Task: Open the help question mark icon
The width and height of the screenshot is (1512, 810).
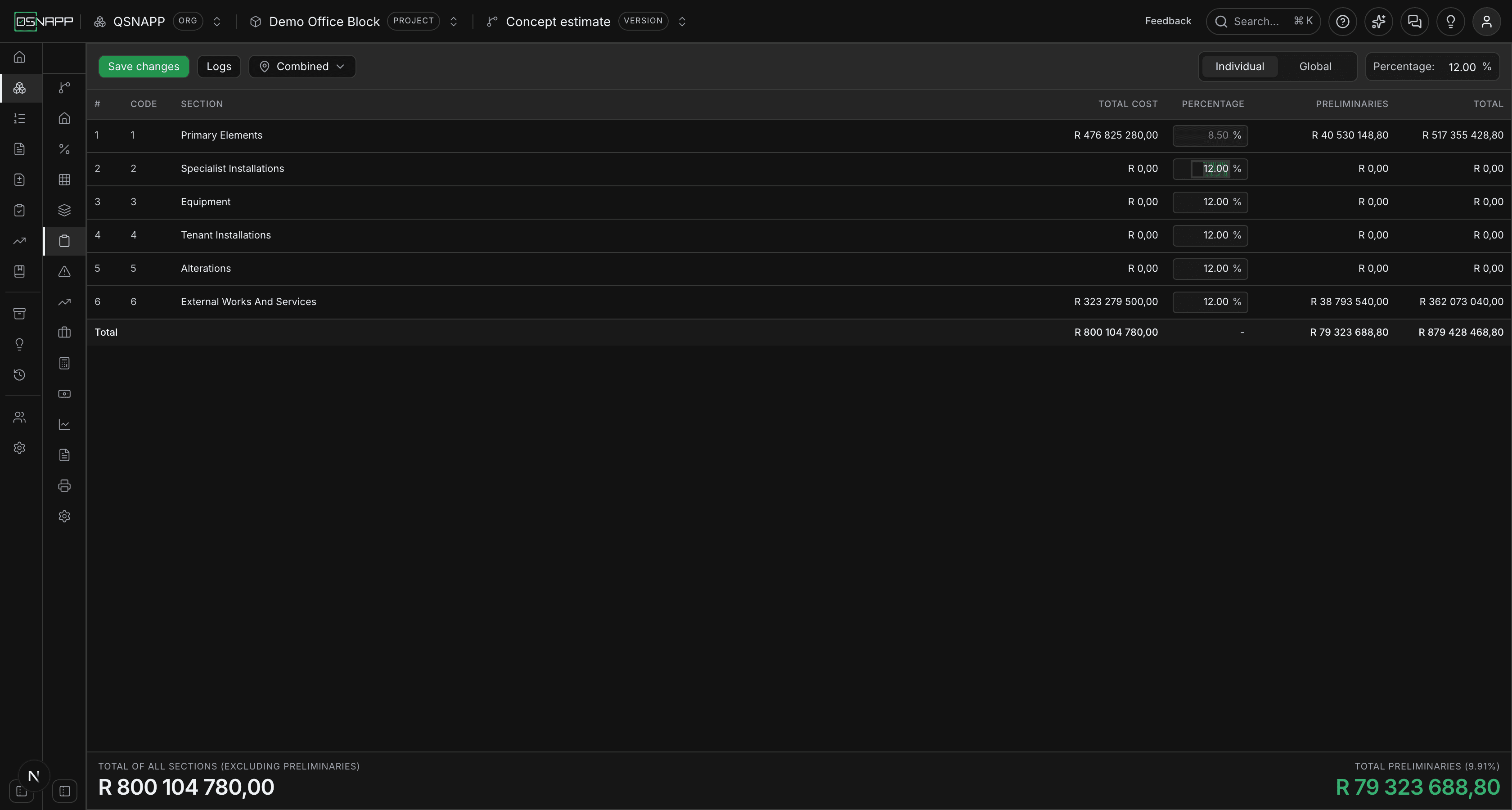Action: pyautogui.click(x=1342, y=22)
